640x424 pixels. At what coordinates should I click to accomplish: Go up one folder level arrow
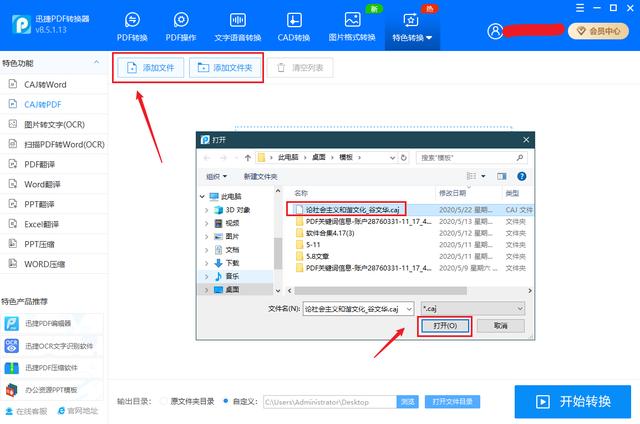(x=248, y=158)
